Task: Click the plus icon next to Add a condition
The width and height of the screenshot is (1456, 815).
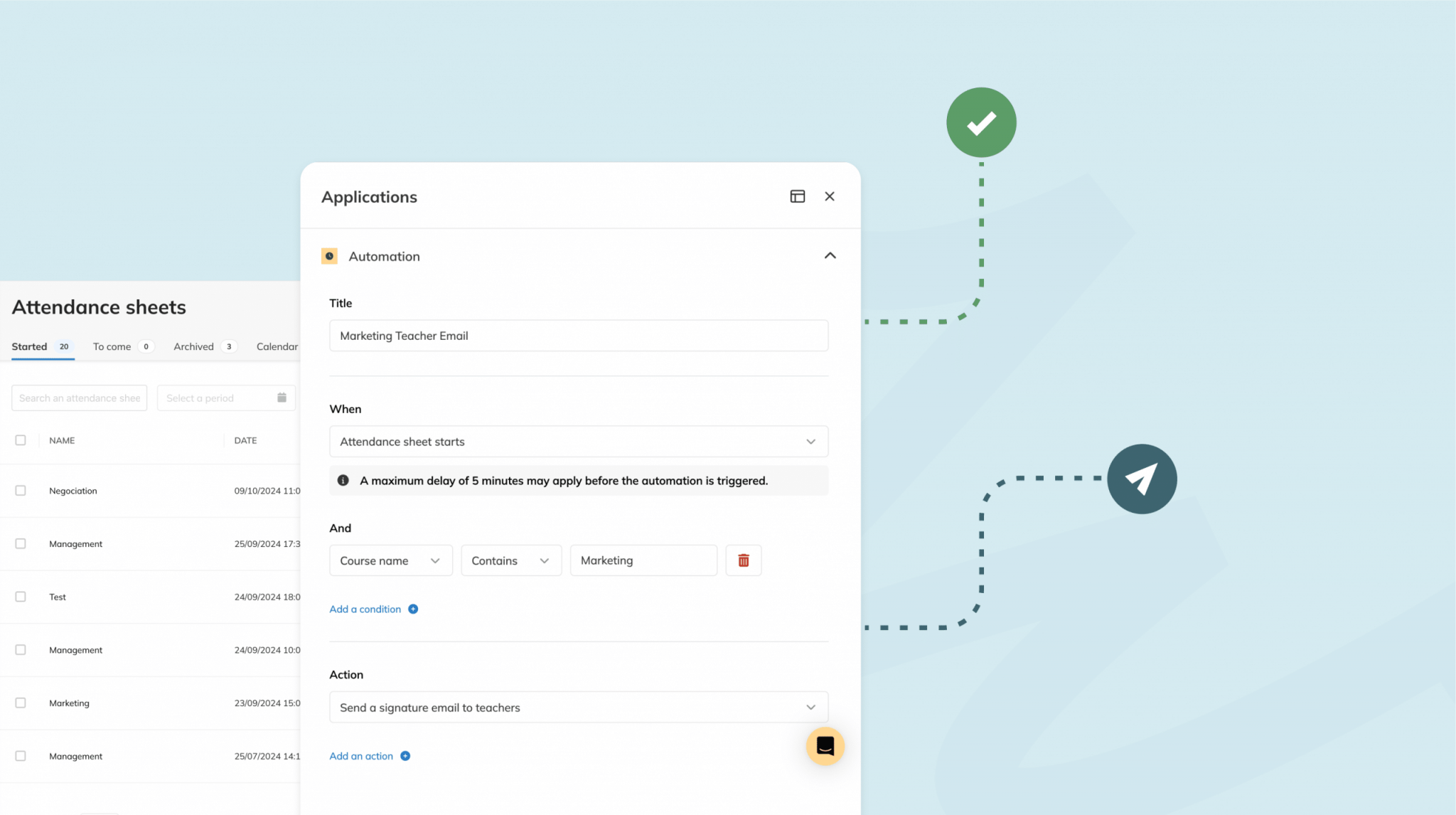Action: pos(412,609)
